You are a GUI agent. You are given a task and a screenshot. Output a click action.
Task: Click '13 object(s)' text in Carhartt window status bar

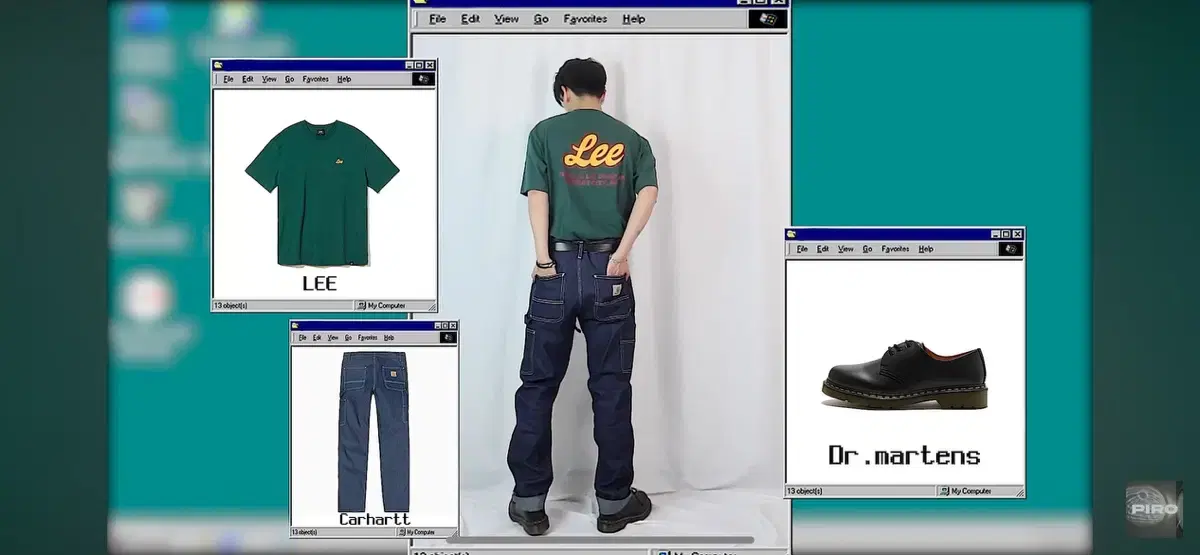coord(305,533)
